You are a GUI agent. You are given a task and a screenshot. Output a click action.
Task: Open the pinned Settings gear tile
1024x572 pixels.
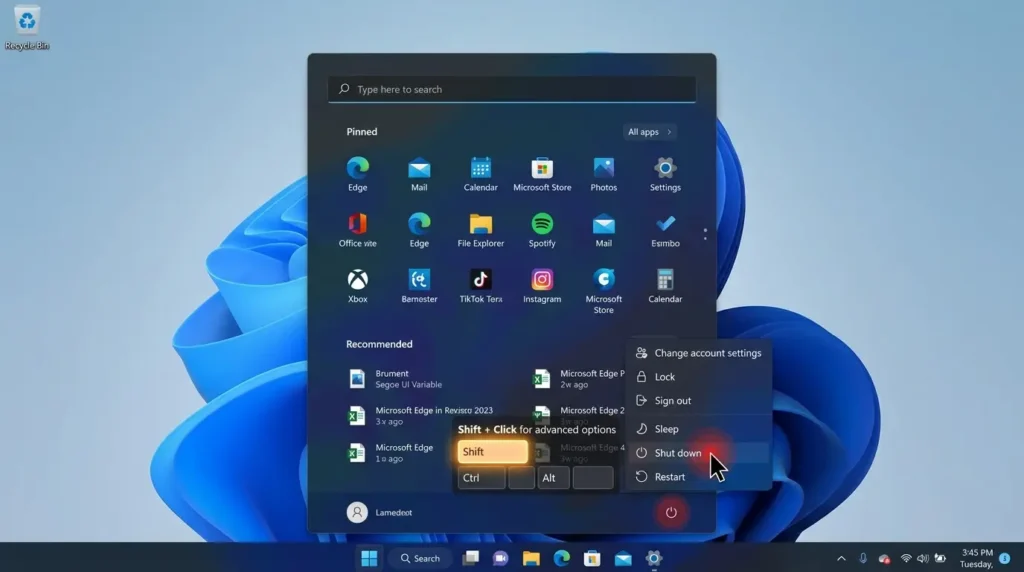pyautogui.click(x=665, y=174)
